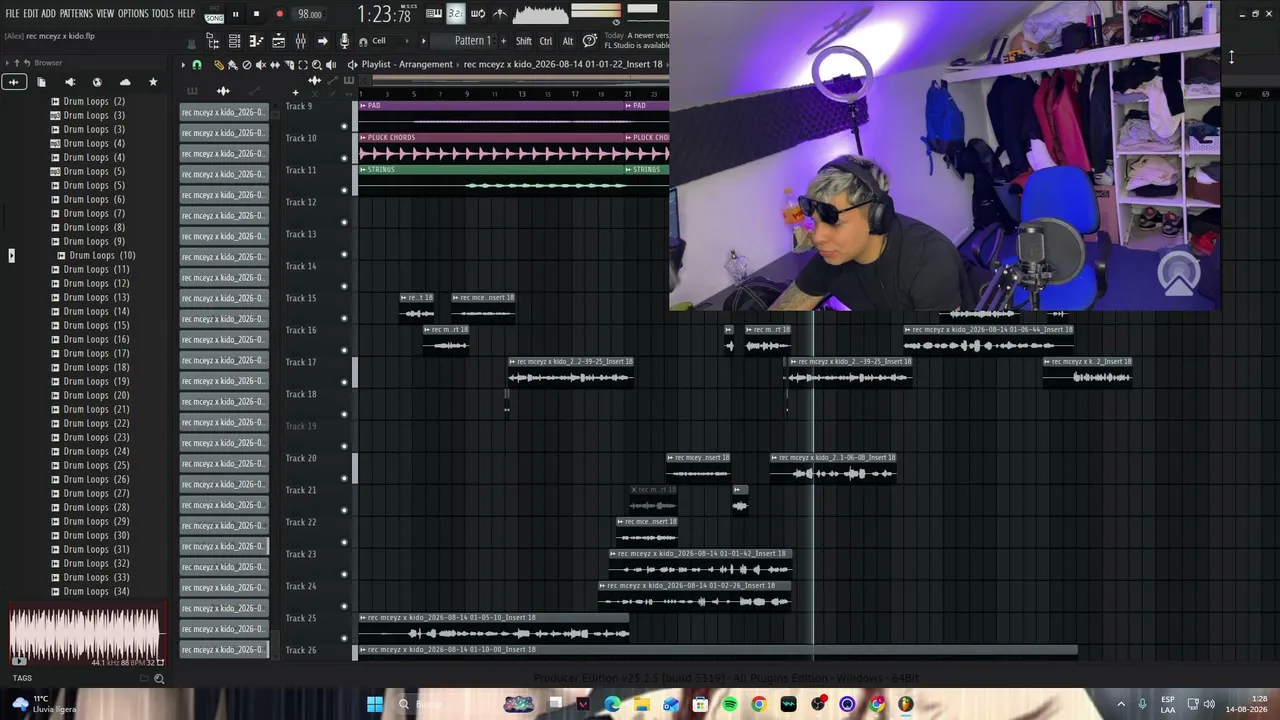Mute Track 16 with its LED
This screenshot has width=1280, height=720.
click(x=345, y=350)
